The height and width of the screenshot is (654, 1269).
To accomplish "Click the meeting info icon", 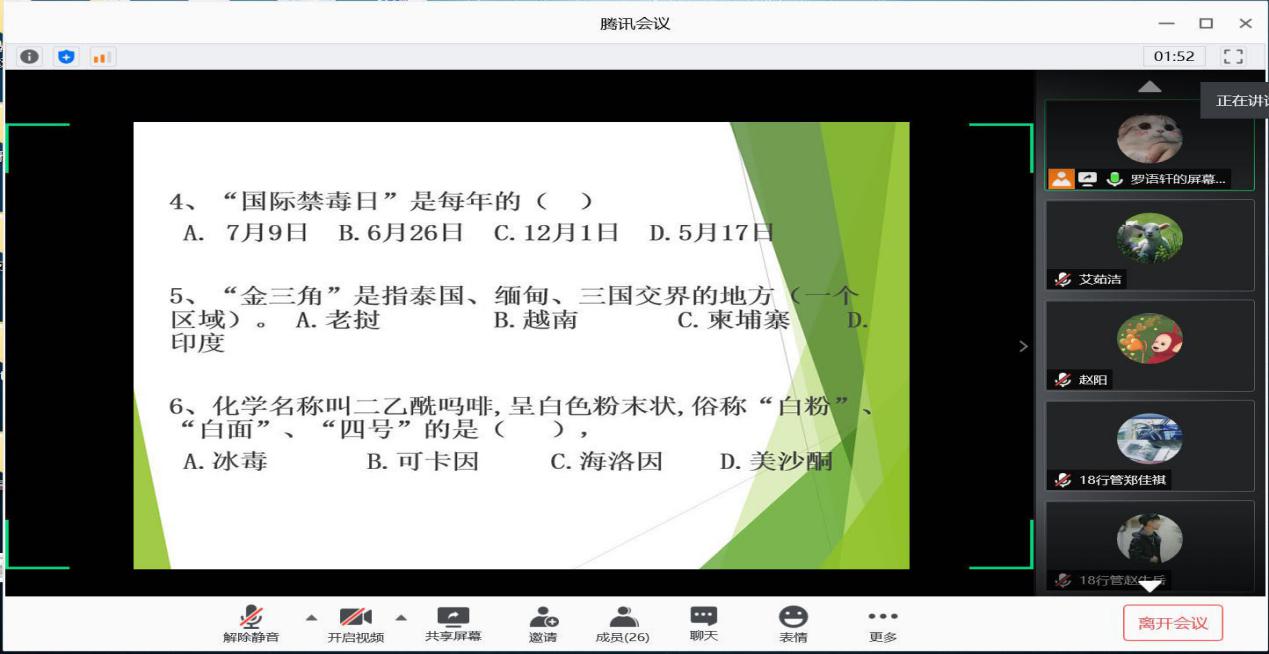I will (30, 57).
